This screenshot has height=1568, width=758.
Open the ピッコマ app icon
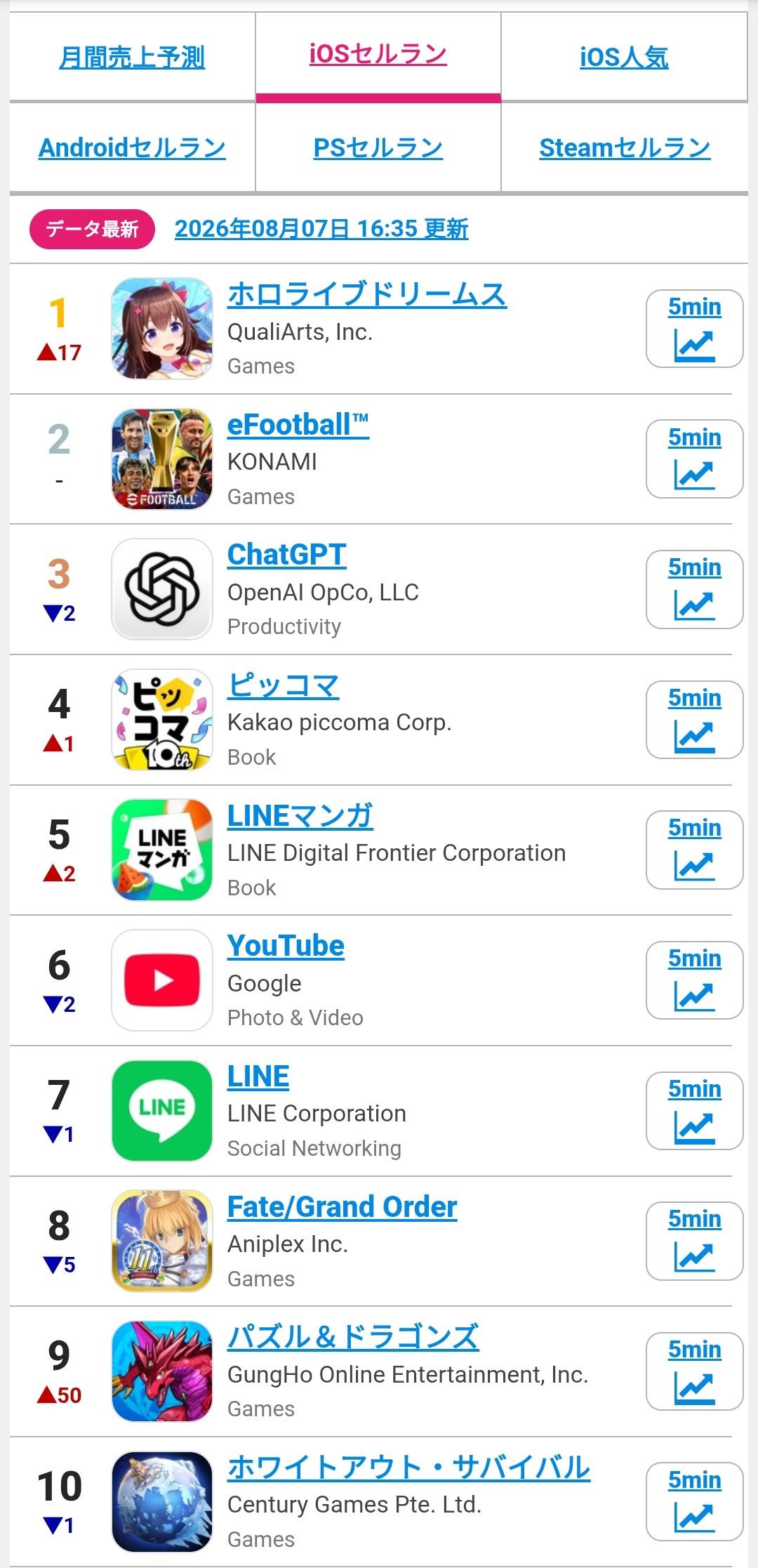point(162,720)
